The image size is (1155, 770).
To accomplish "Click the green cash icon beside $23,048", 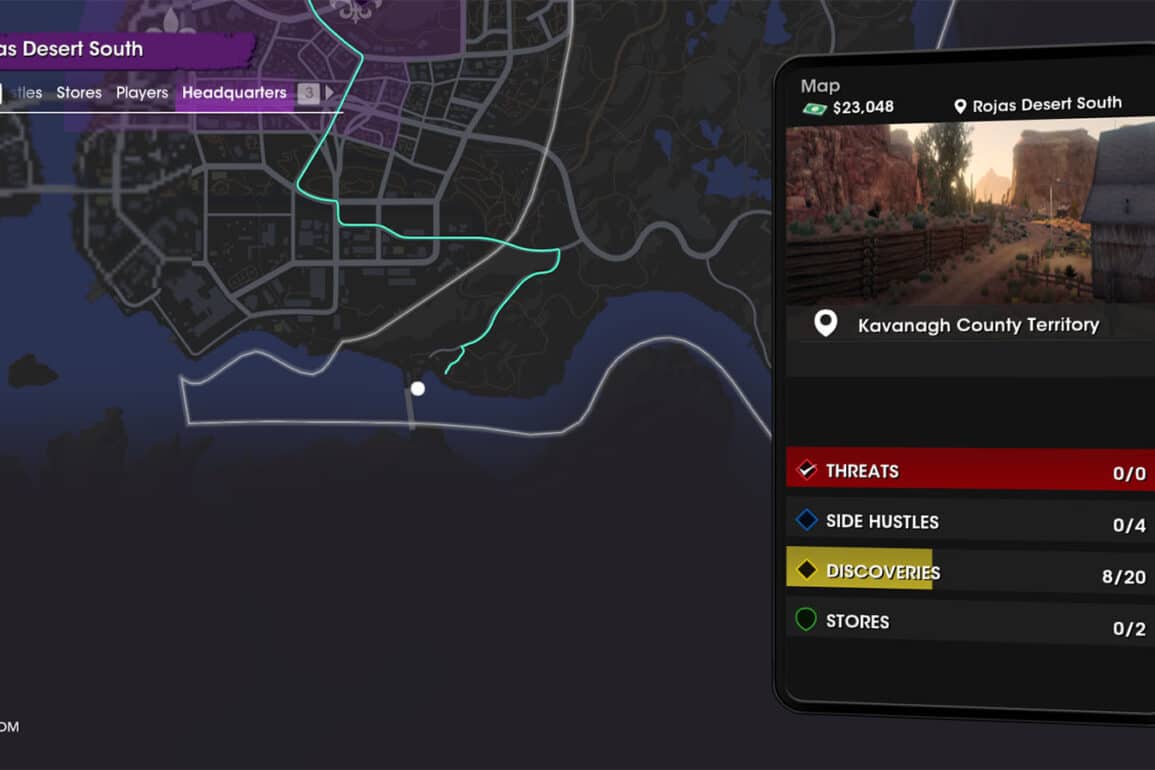I will coord(815,109).
